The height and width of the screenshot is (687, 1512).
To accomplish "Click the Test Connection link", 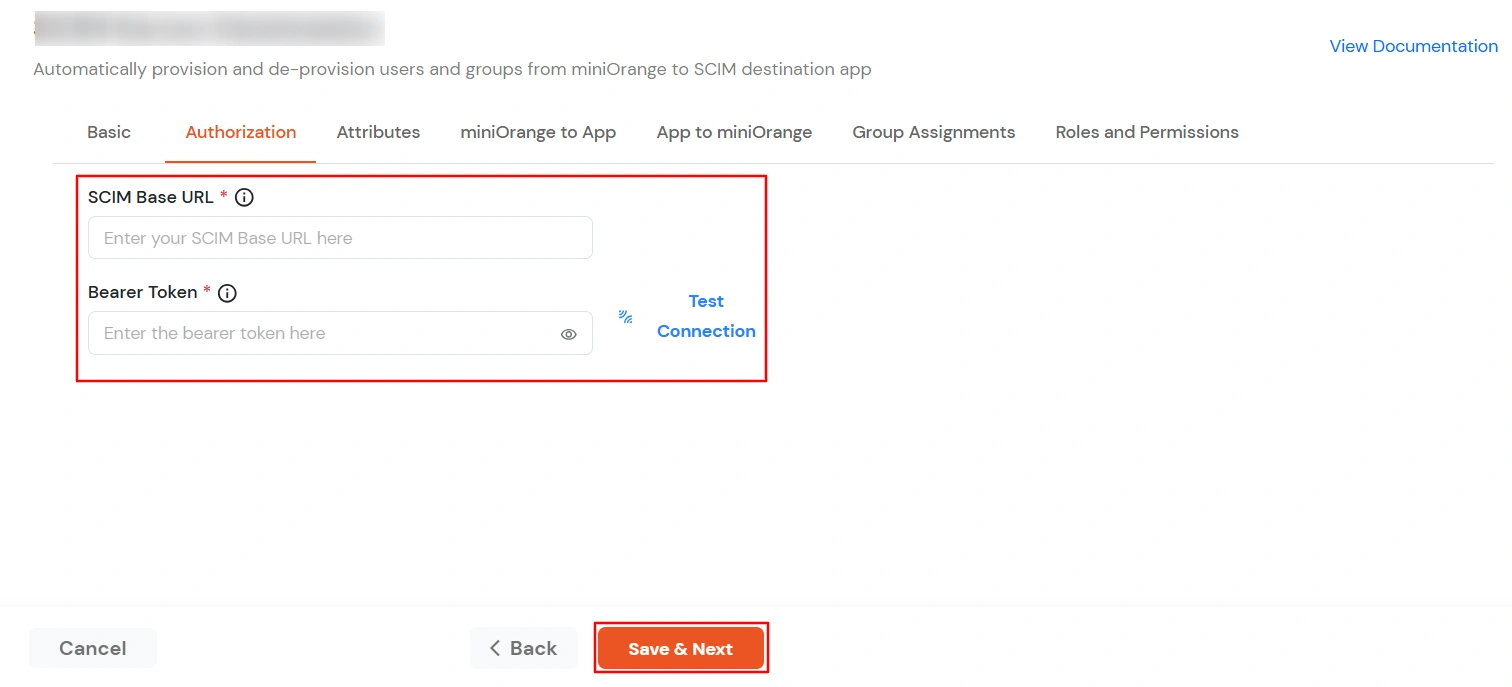I will [706, 315].
